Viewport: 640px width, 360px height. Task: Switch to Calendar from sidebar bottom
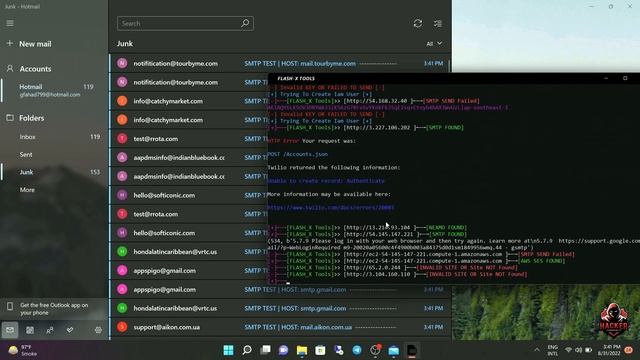tap(30, 330)
